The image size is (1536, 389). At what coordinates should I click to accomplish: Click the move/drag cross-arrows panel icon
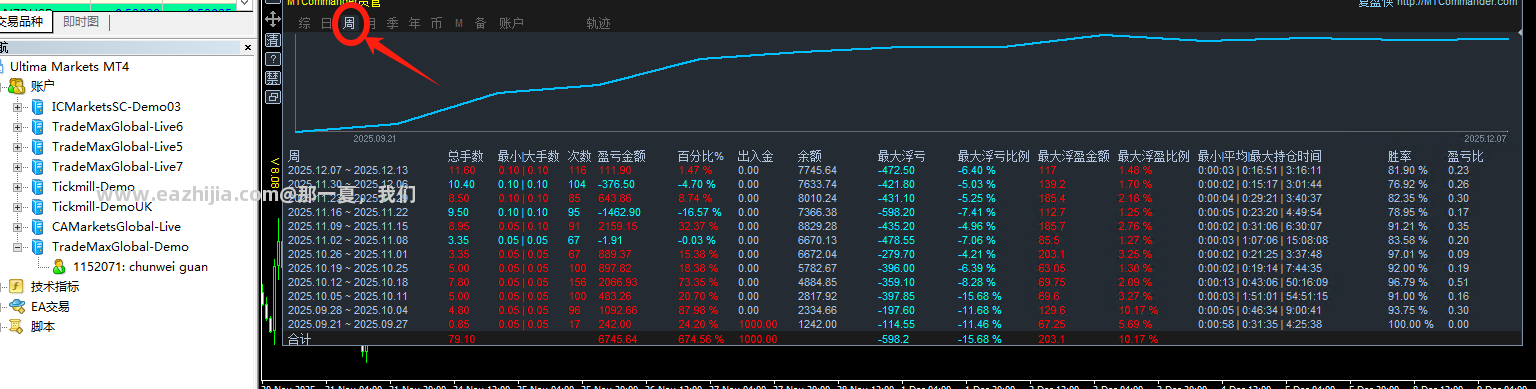click(273, 20)
